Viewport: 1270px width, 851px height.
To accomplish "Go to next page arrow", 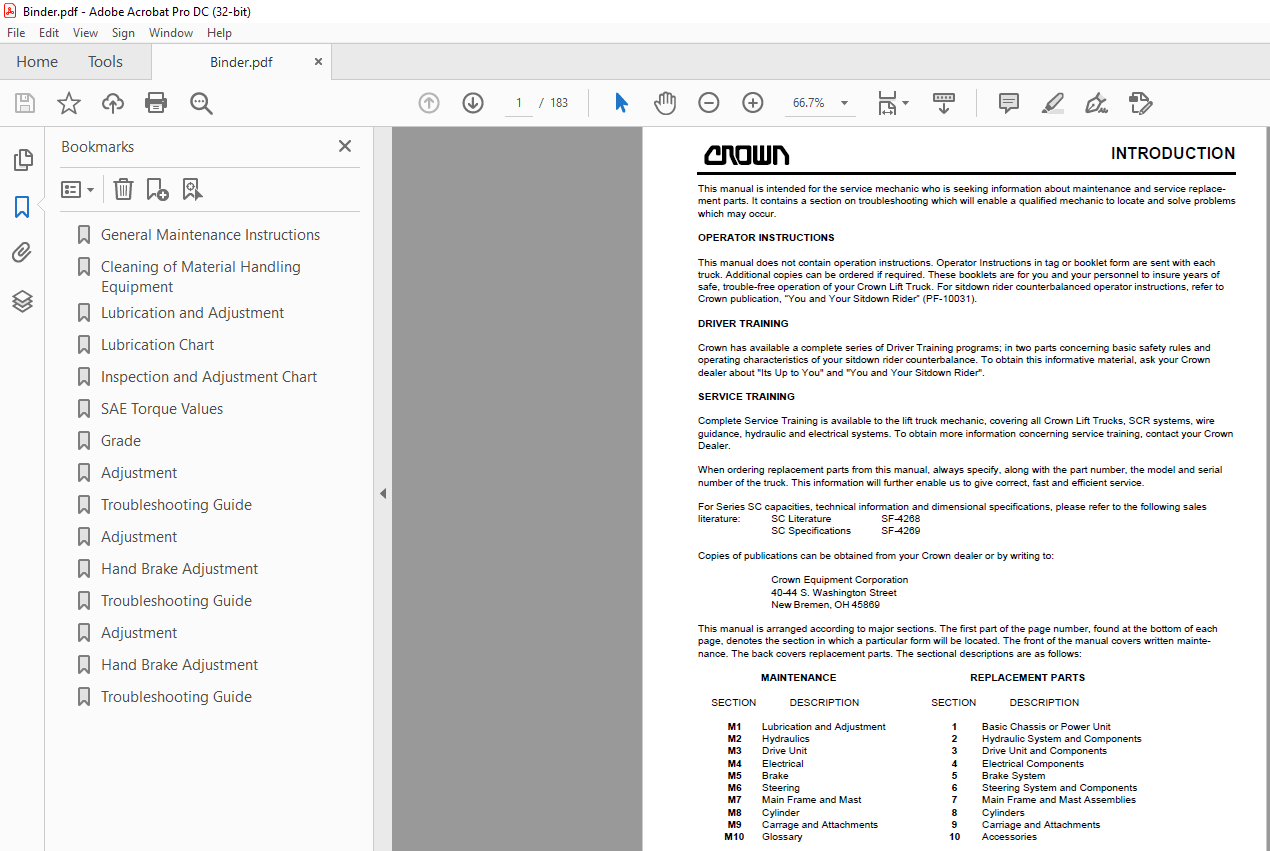I will [x=473, y=103].
